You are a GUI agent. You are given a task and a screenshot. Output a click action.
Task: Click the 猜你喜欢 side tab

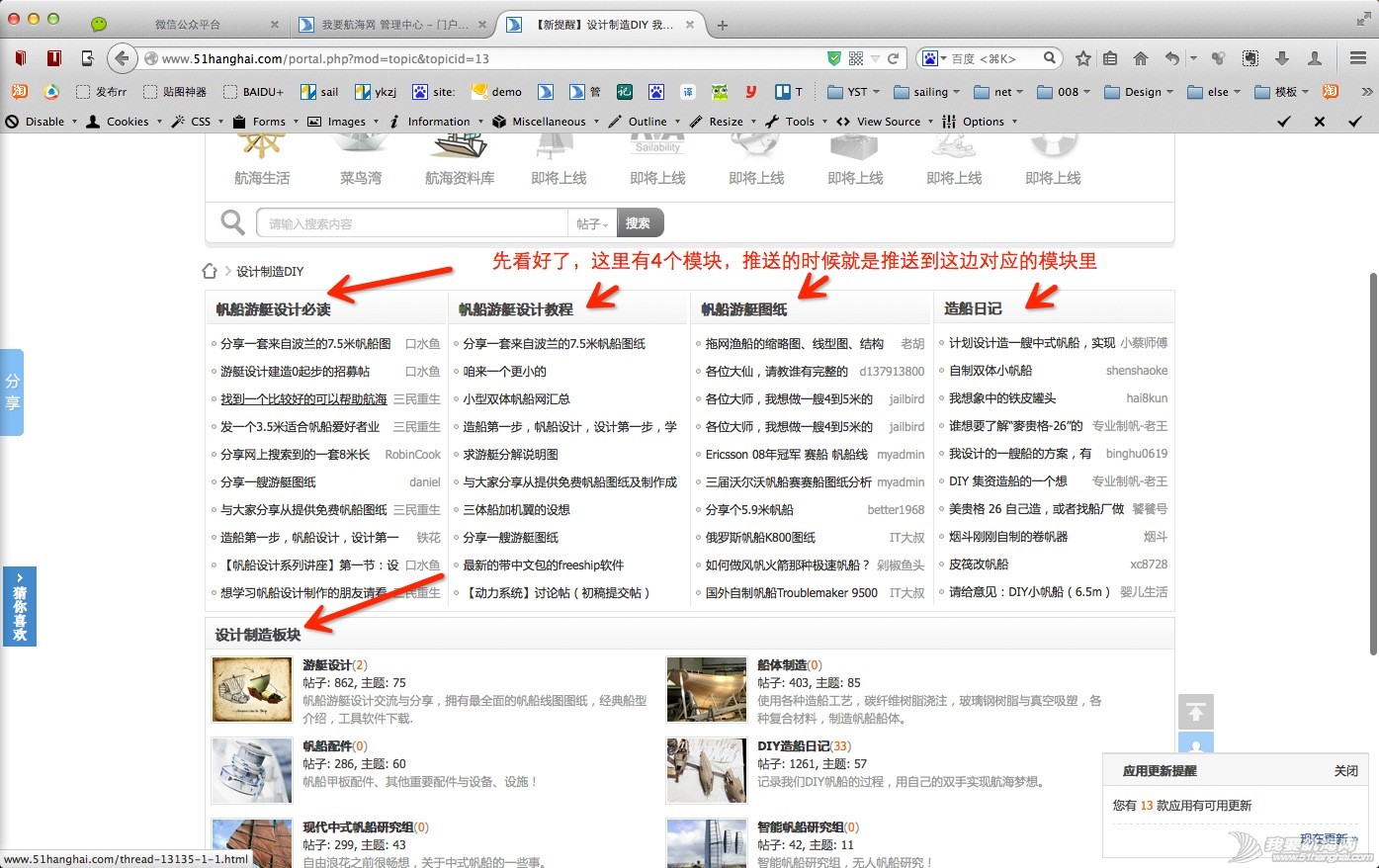tap(19, 607)
